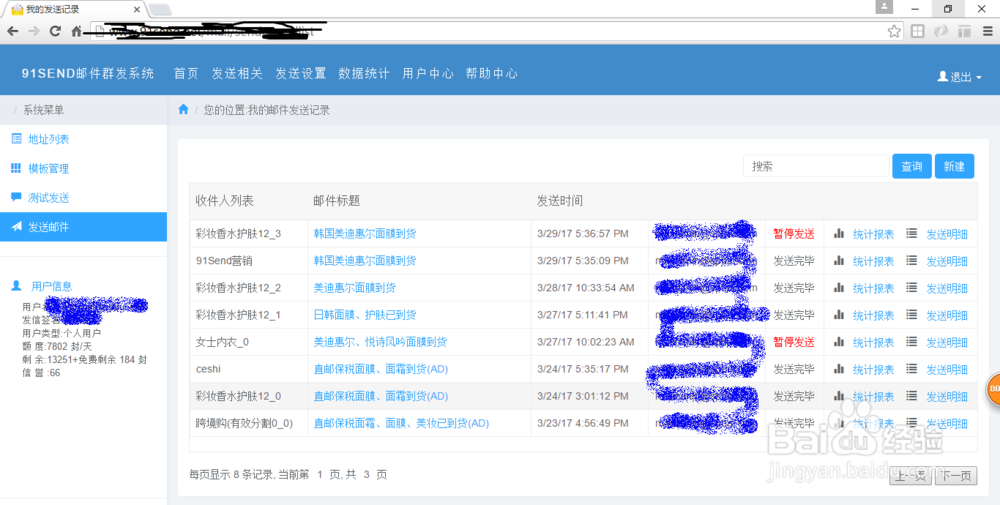Image resolution: width=1000 pixels, height=505 pixels.
Task: Open 数据统计 navigation menu
Action: pyautogui.click(x=364, y=73)
